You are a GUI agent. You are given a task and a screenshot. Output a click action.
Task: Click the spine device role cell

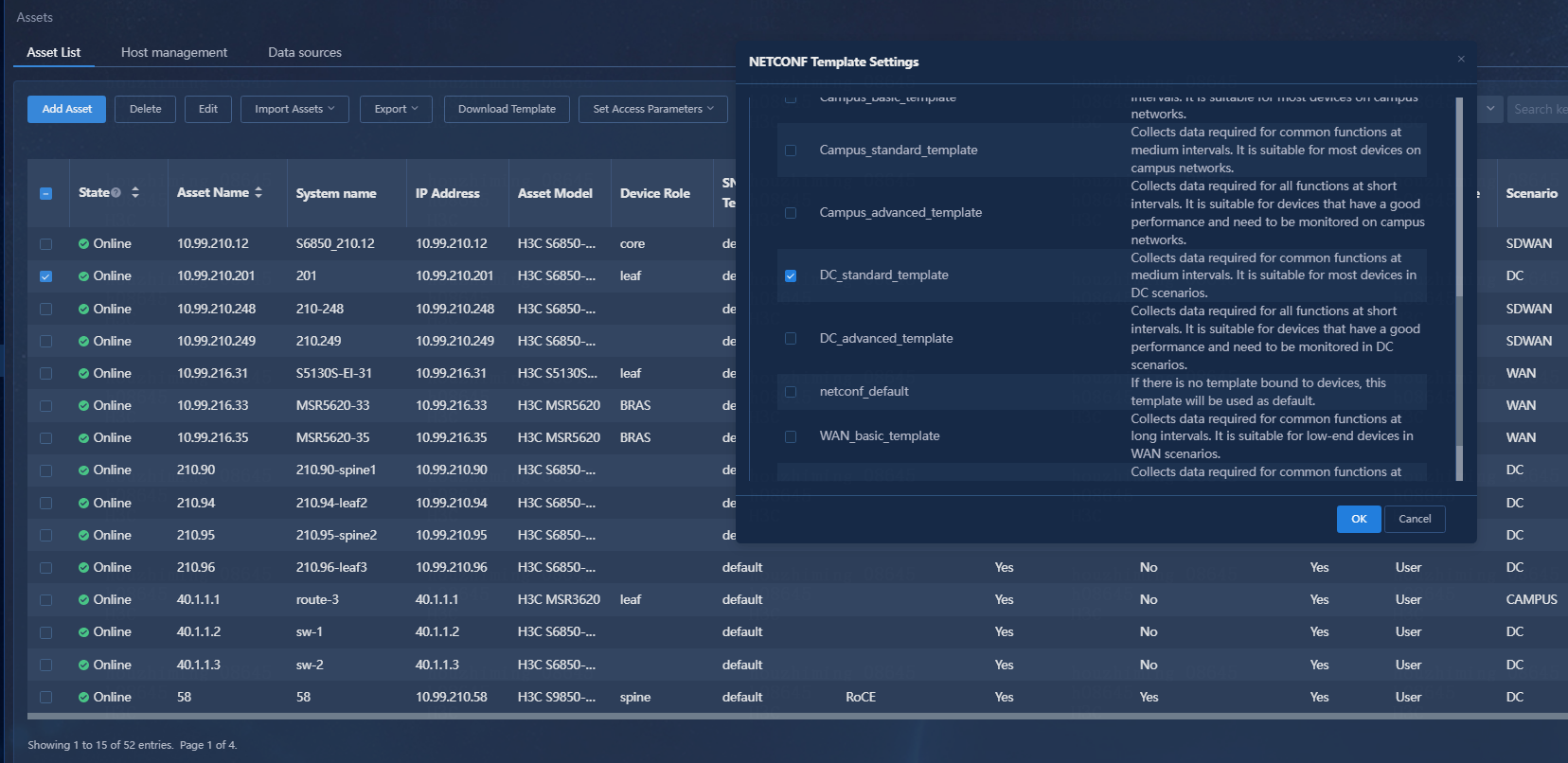pyautogui.click(x=635, y=698)
